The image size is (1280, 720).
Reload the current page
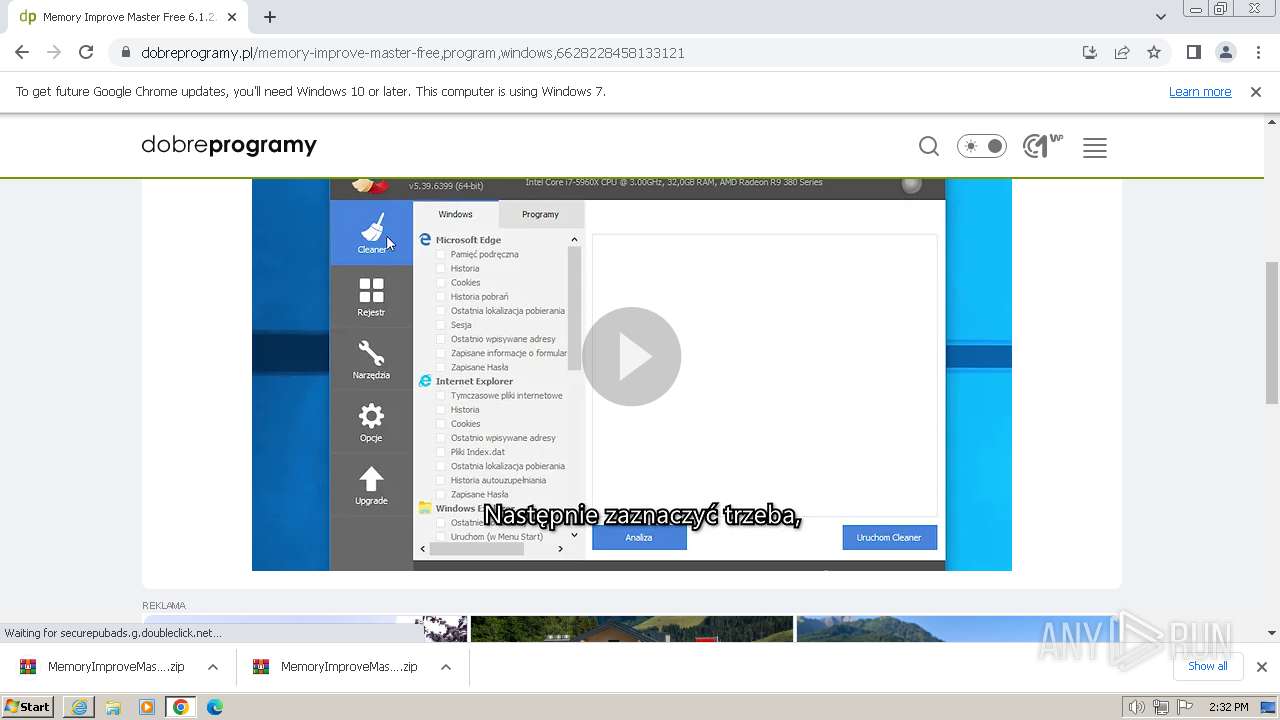coord(86,53)
